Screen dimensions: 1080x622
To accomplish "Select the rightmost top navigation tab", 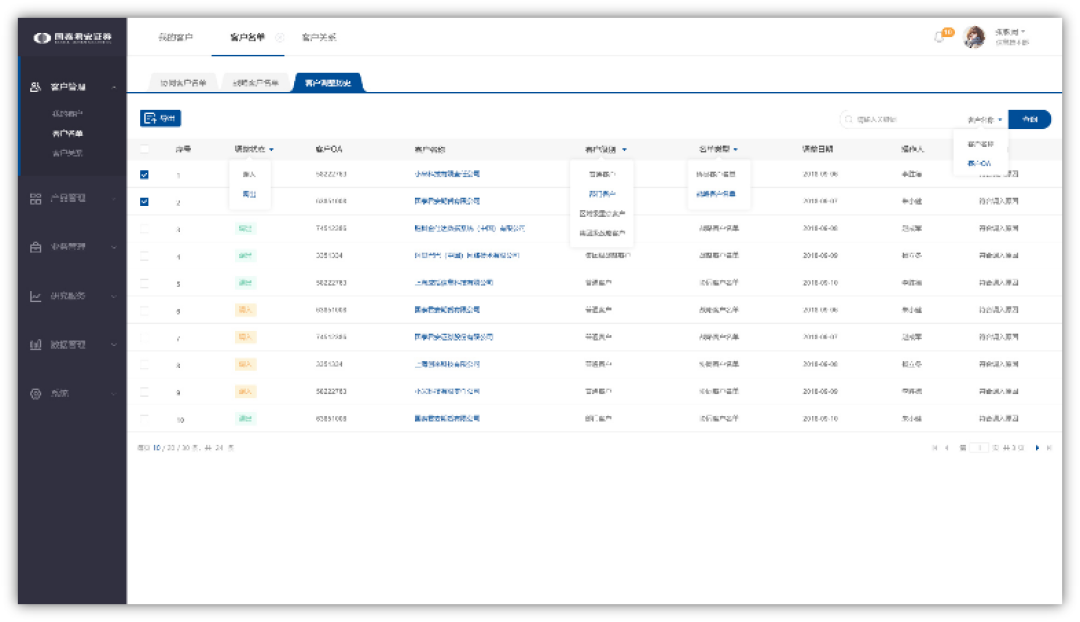I will pos(319,37).
